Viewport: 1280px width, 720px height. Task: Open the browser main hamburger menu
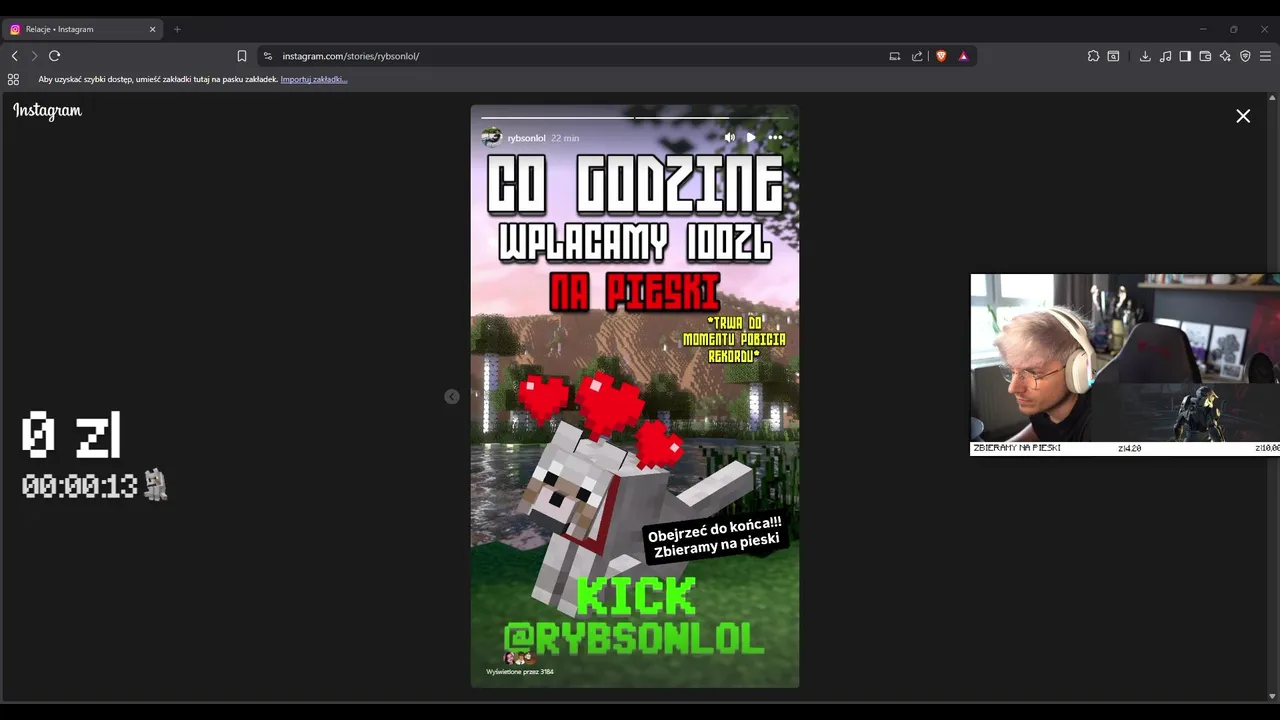click(1265, 56)
